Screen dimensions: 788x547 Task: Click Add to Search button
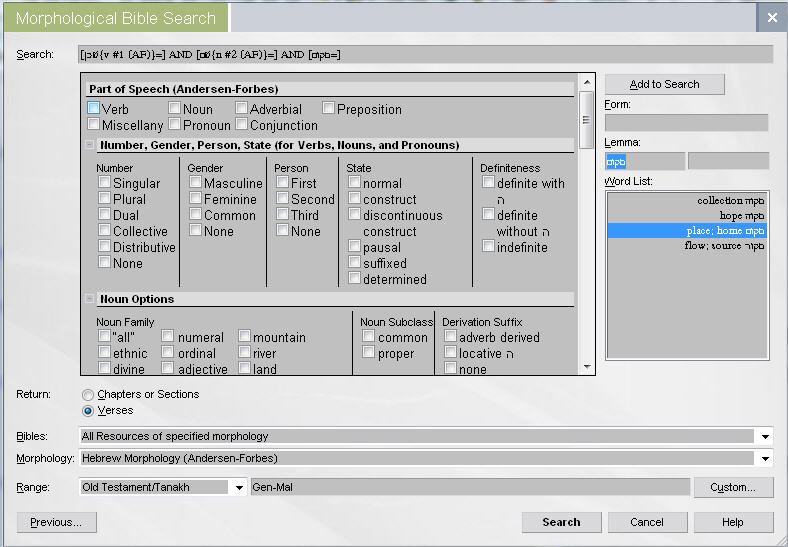pyautogui.click(x=664, y=84)
